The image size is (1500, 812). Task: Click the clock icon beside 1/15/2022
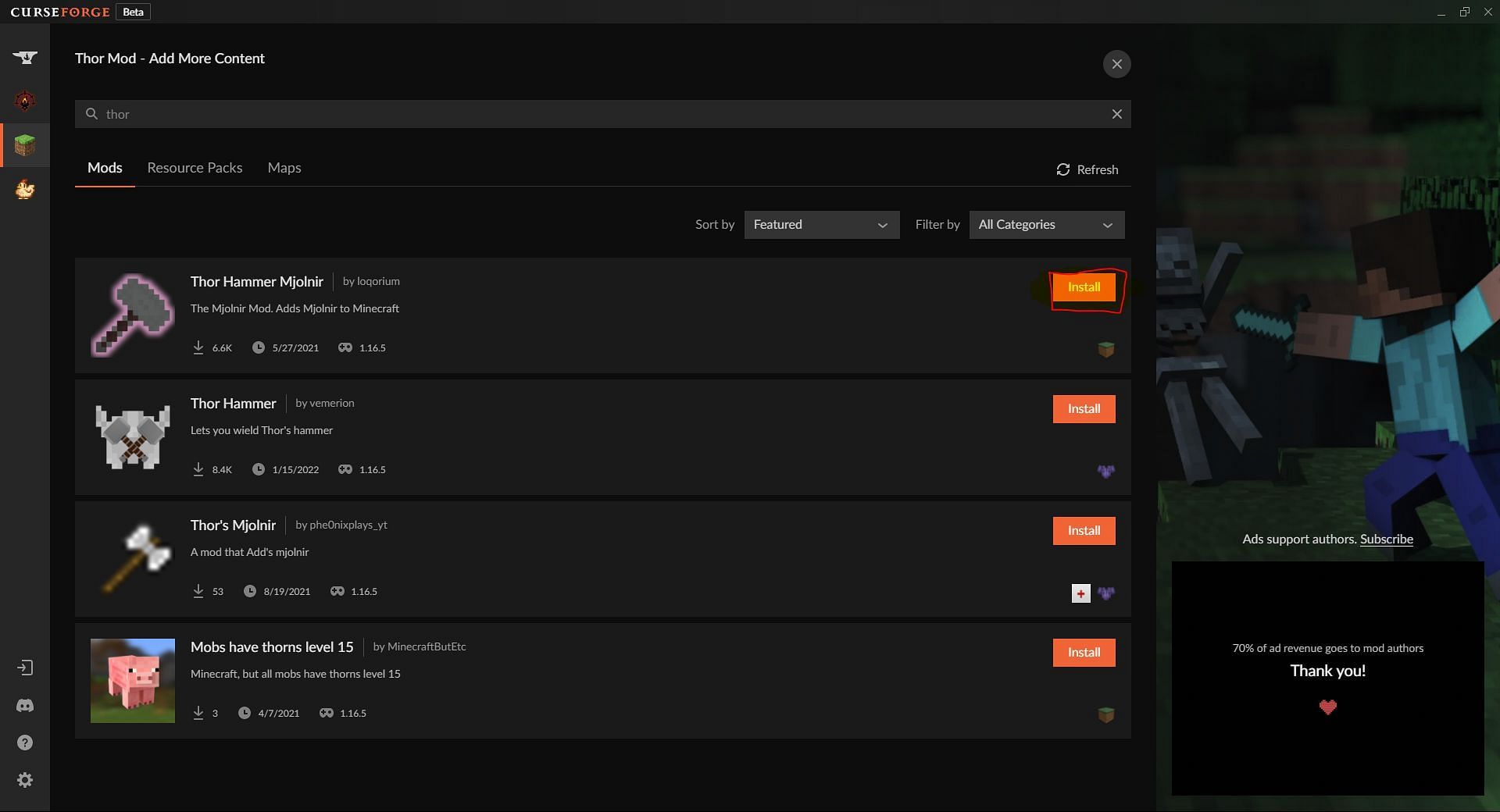259,469
